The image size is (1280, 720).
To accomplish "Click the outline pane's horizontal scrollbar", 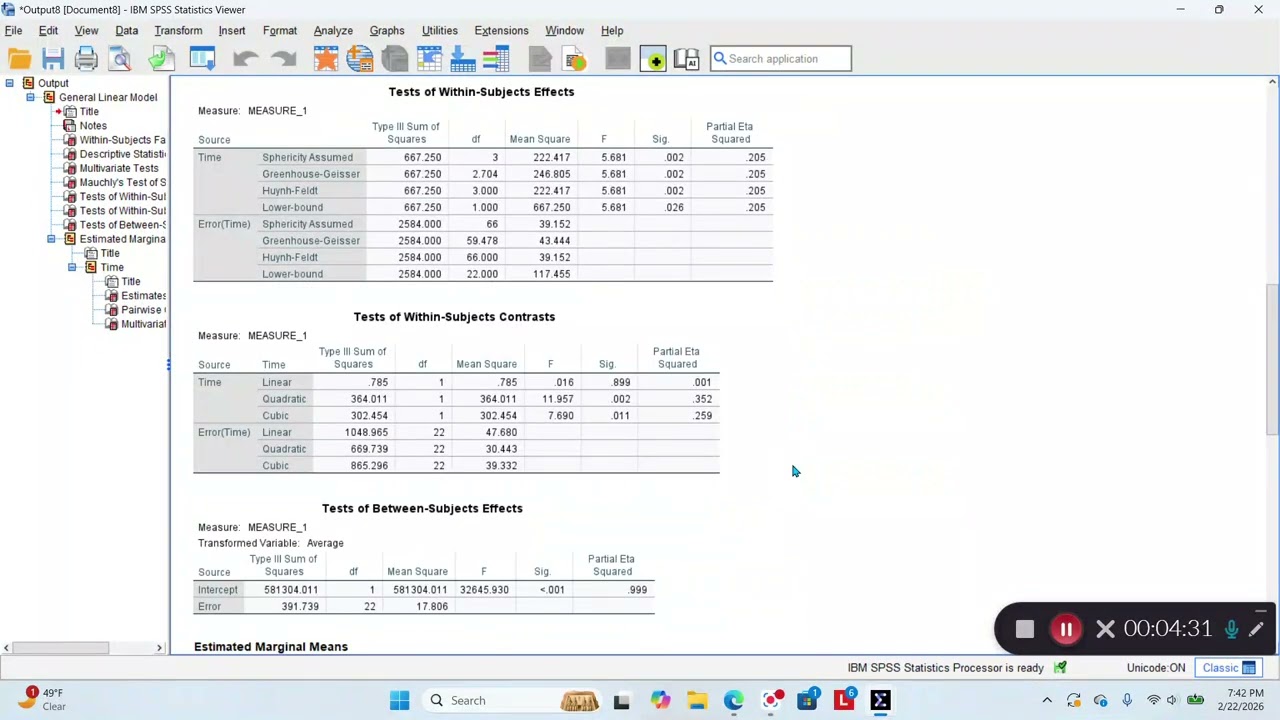I will pyautogui.click(x=62, y=648).
